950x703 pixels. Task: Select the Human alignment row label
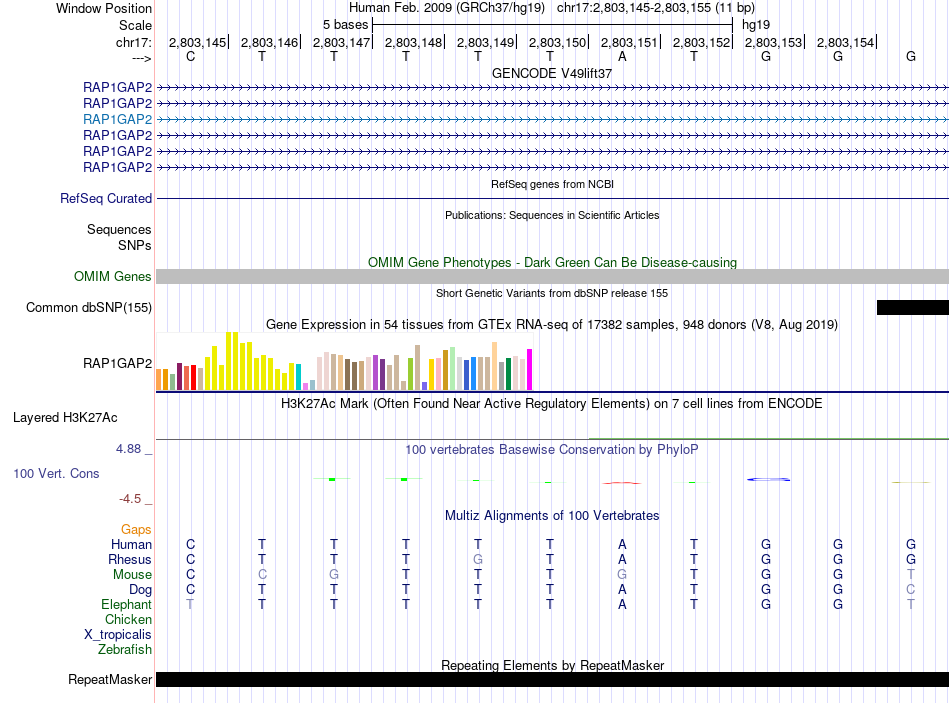pos(131,544)
